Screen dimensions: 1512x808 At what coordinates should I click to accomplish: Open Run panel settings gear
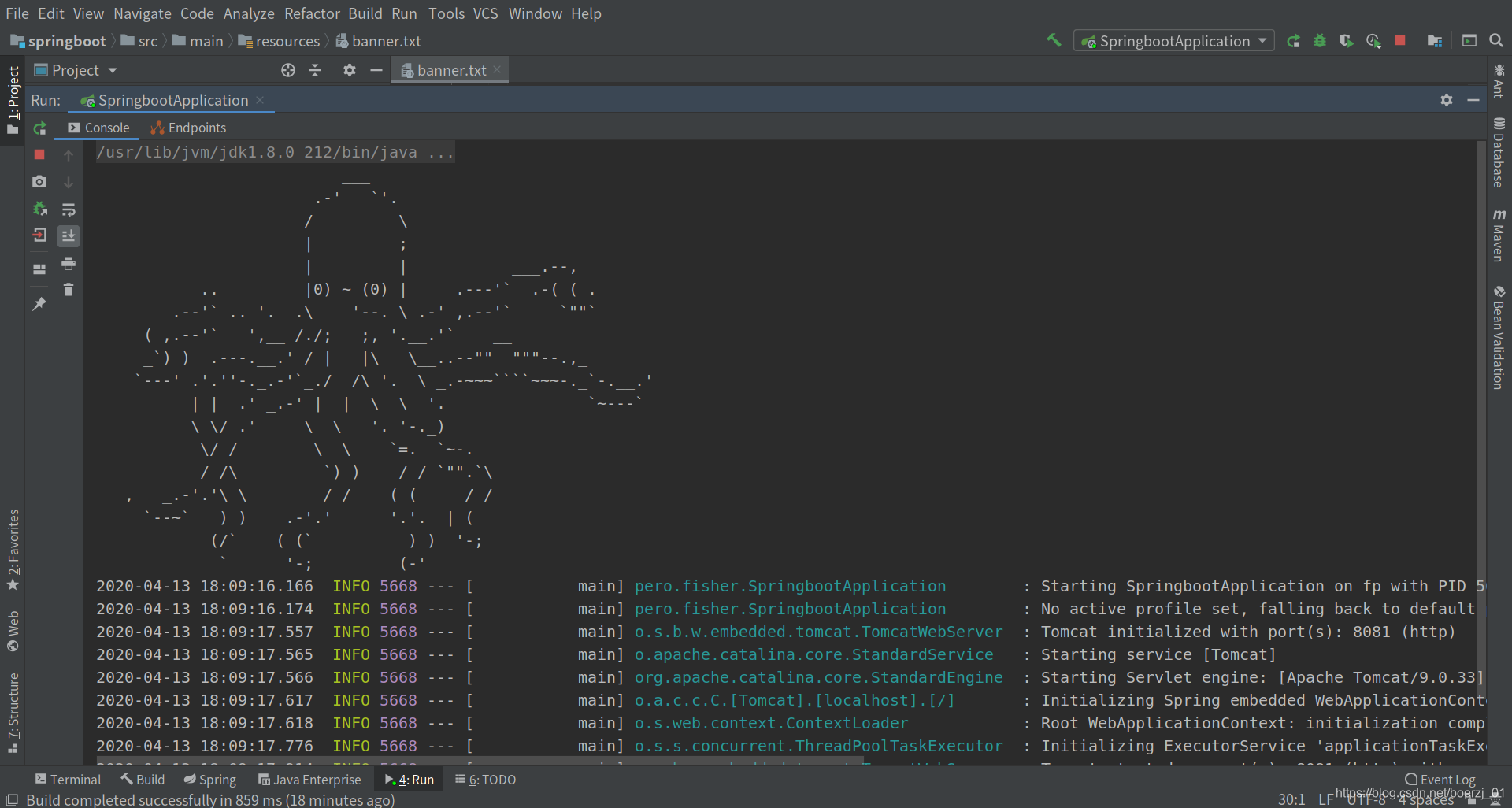[1447, 100]
